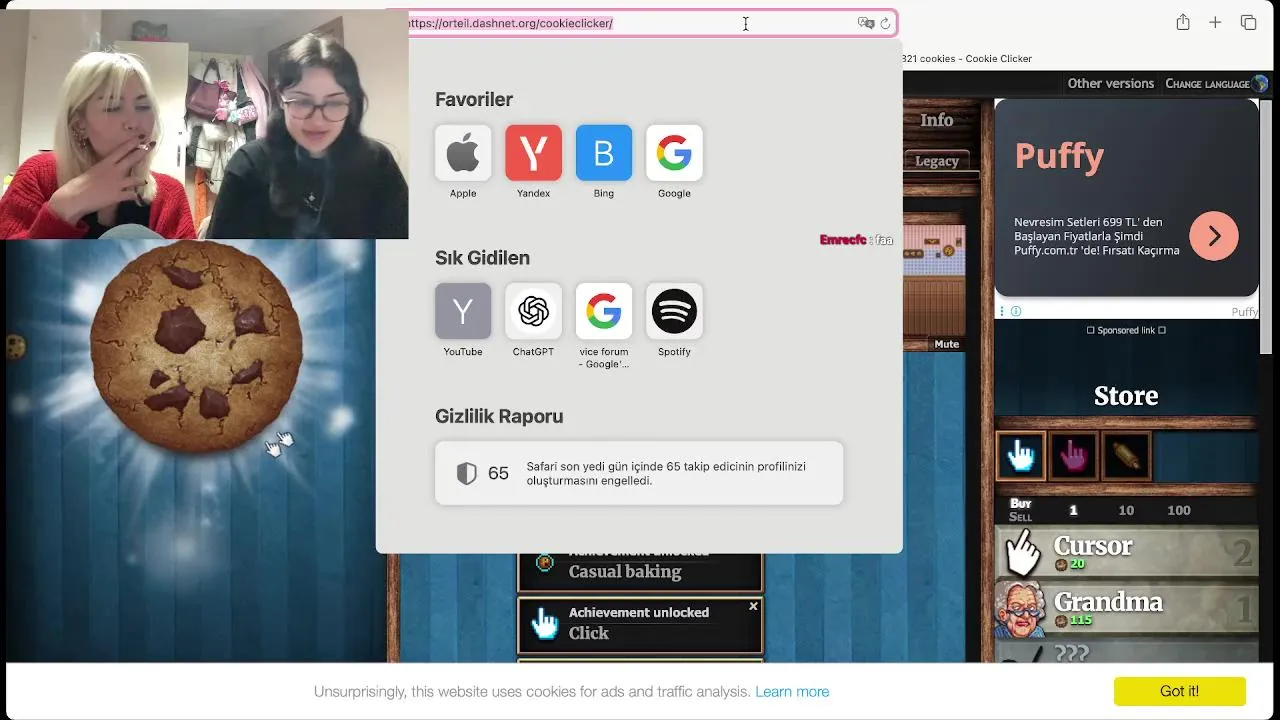Click the translate icon in address bar

click(866, 23)
